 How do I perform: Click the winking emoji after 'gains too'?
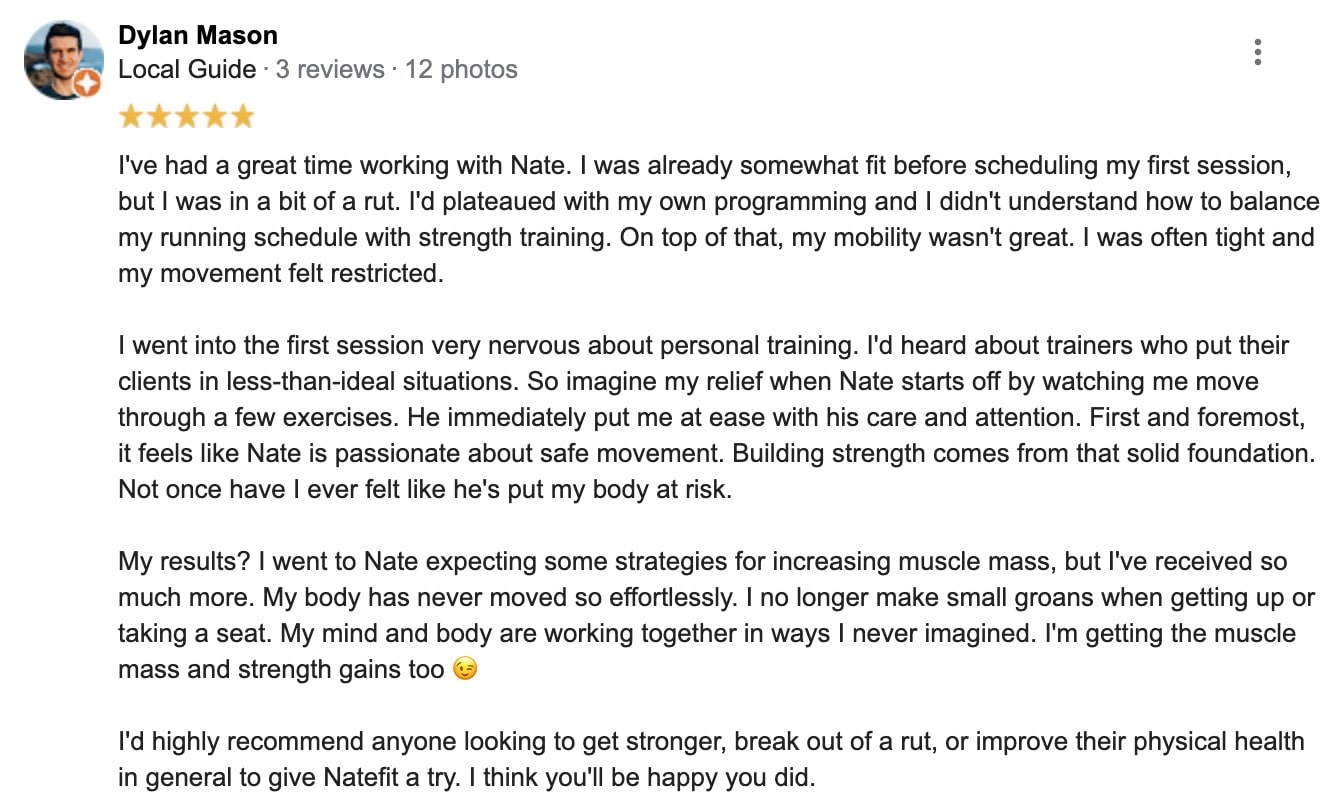pyautogui.click(x=465, y=669)
